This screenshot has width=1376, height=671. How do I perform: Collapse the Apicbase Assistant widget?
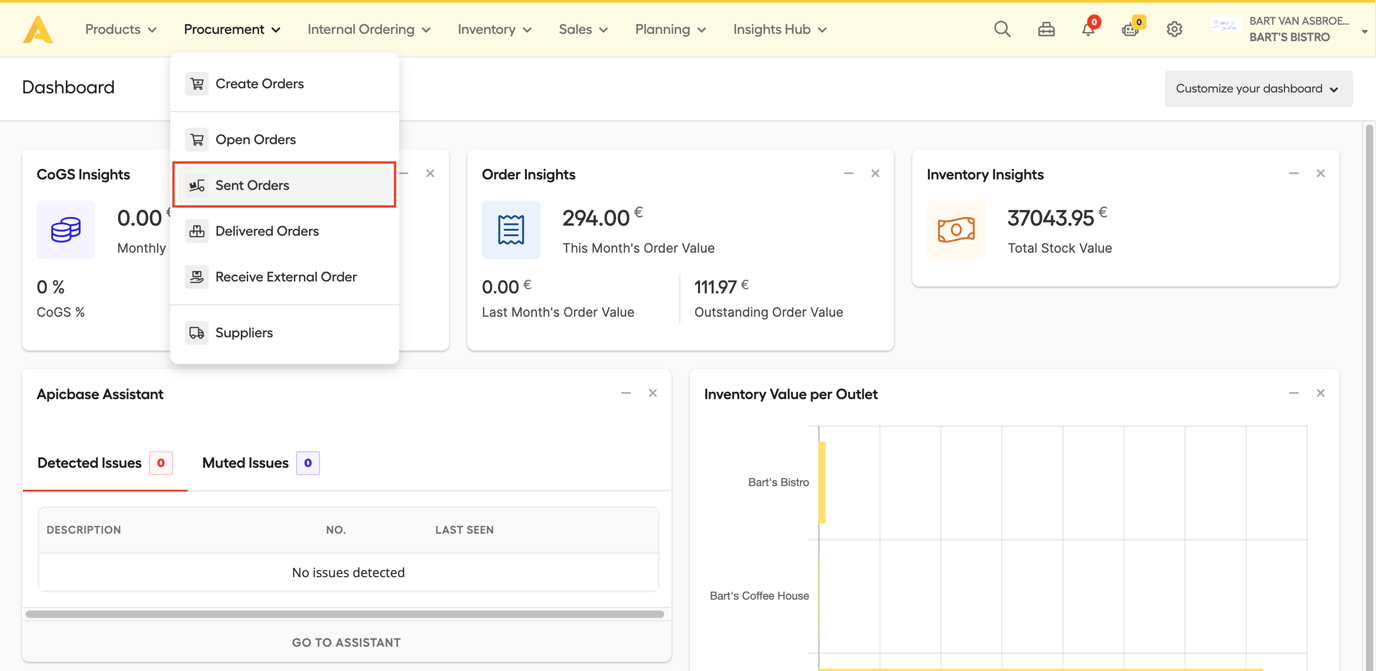coord(626,392)
